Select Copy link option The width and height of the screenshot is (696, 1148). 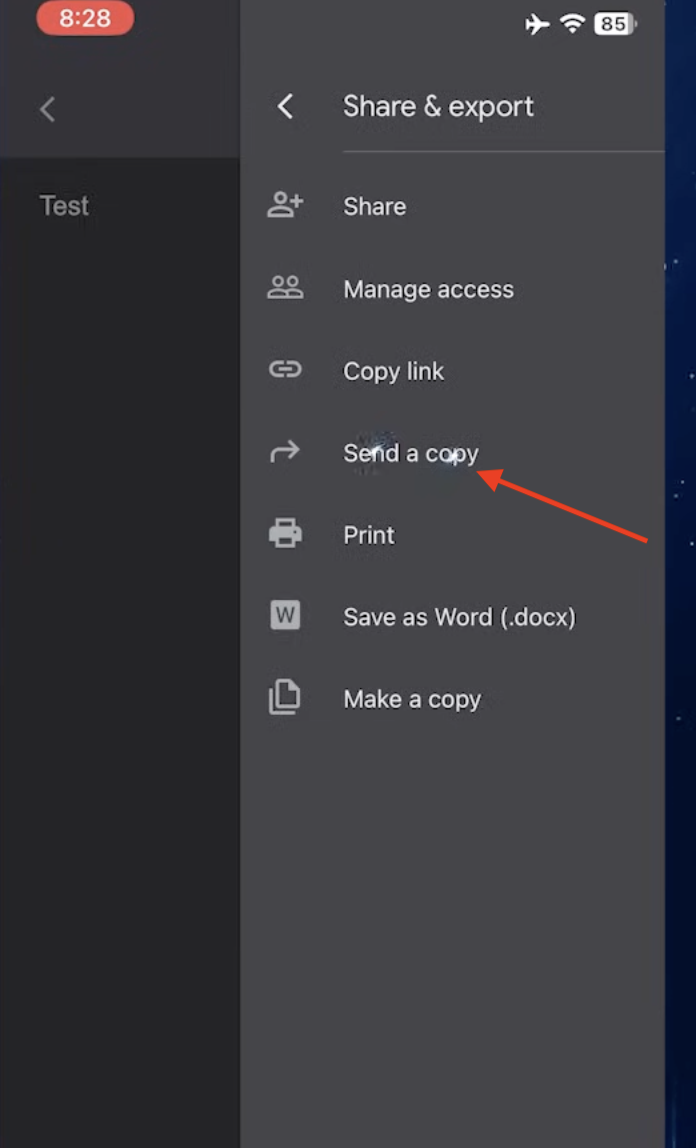pyautogui.click(x=393, y=371)
